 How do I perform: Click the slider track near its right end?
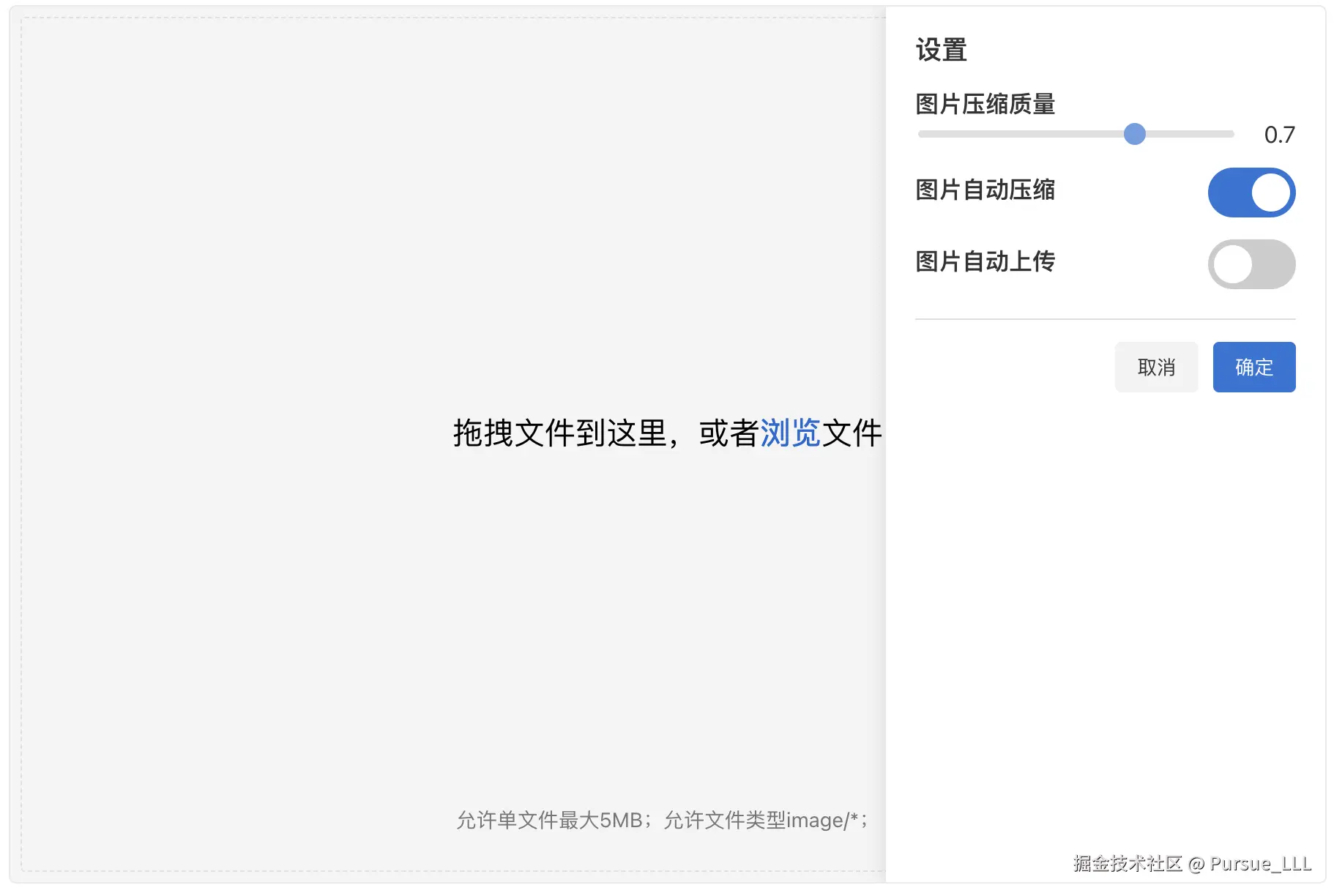(1215, 134)
